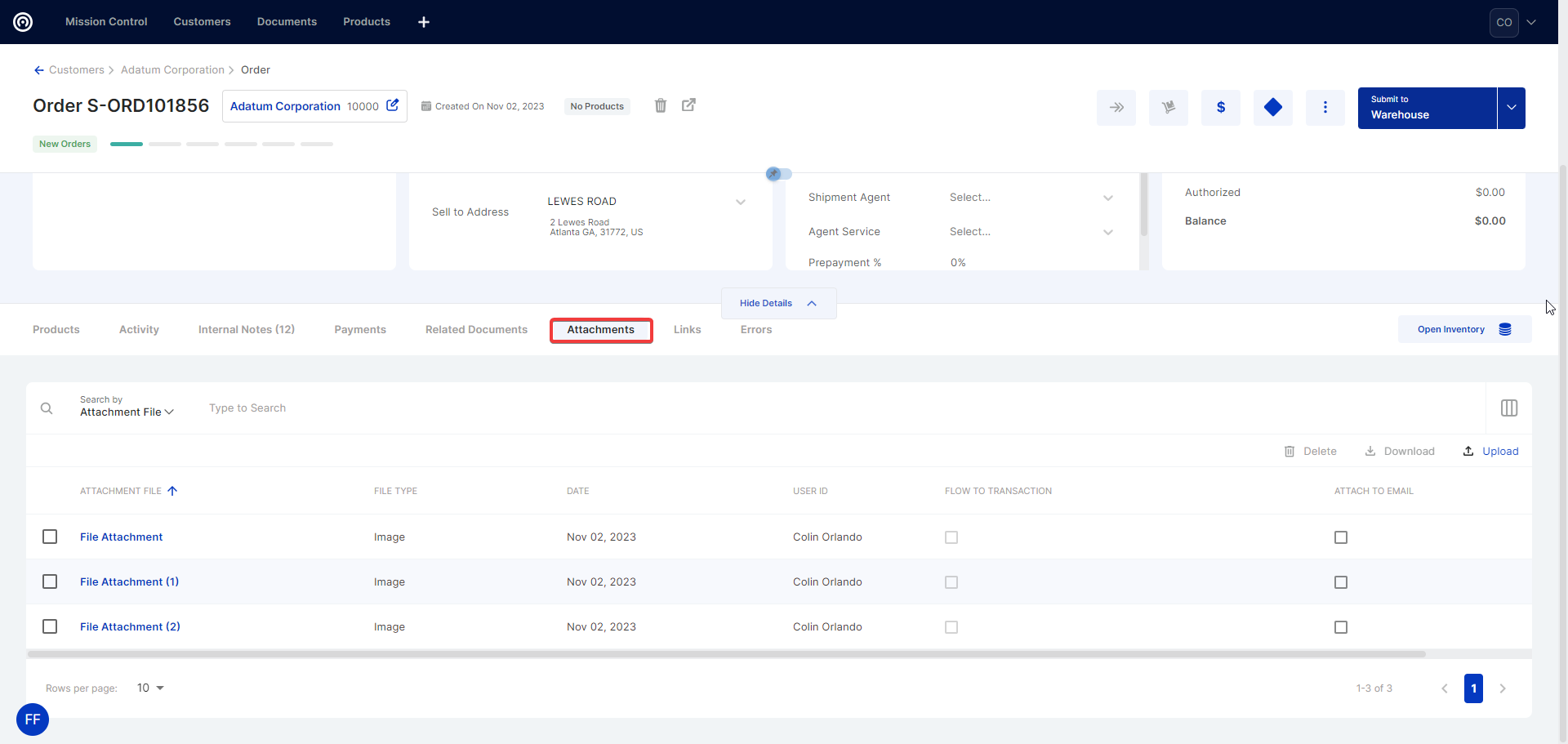
Task: Click the double-arrow forward icon button
Action: click(1116, 107)
